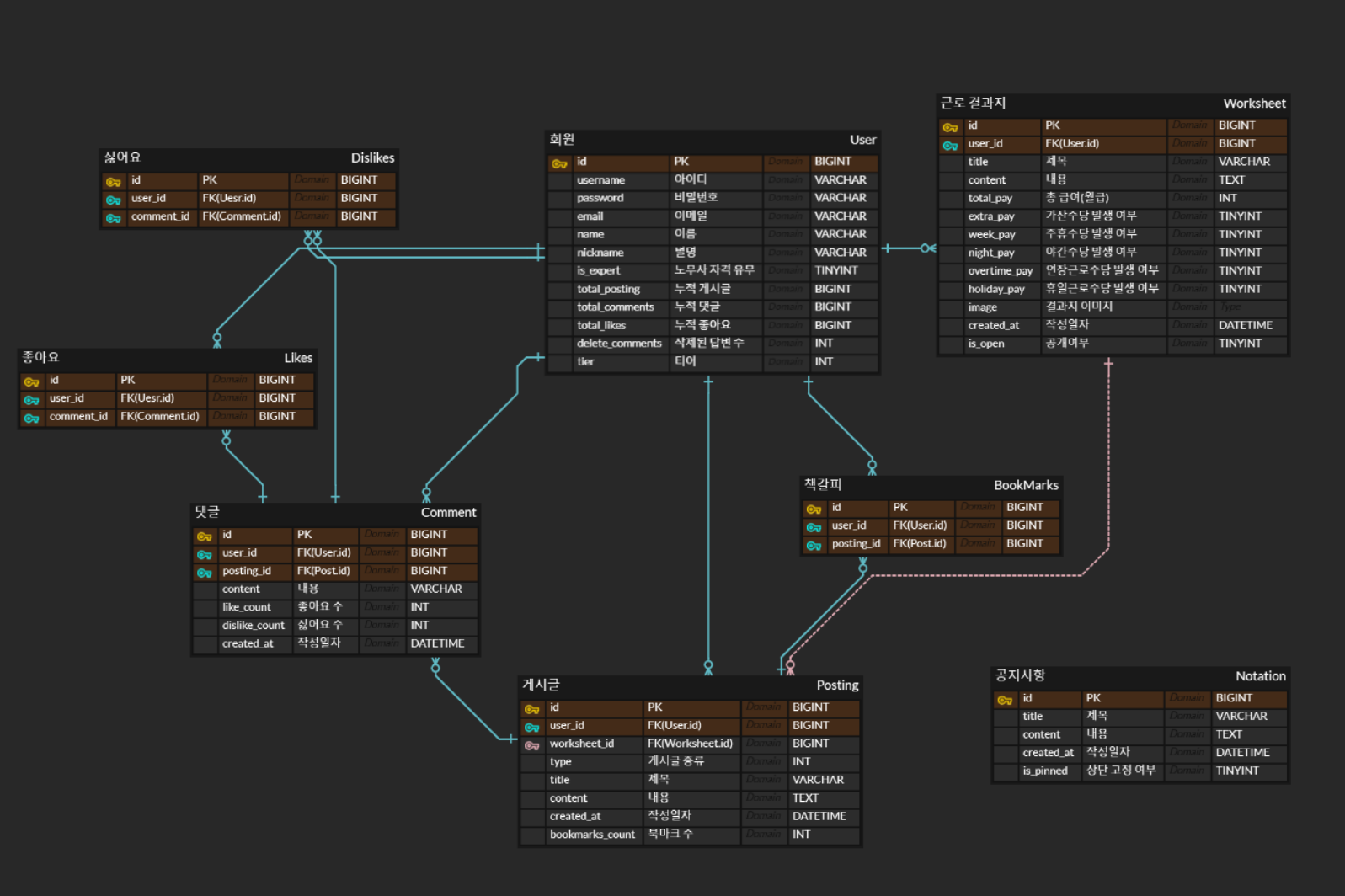Select the email column in User table
The image size is (1345, 896).
[x=713, y=216]
